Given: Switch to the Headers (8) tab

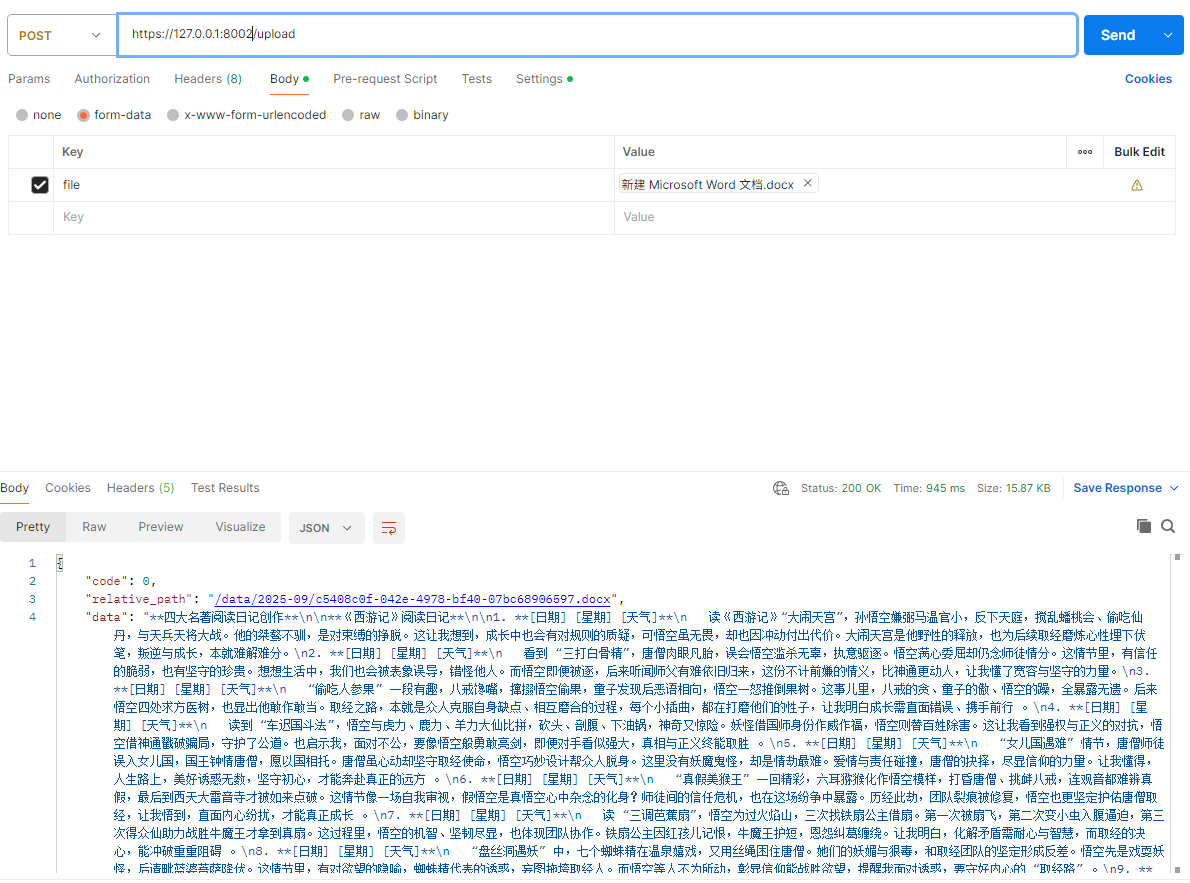Looking at the screenshot, I should 208,79.
